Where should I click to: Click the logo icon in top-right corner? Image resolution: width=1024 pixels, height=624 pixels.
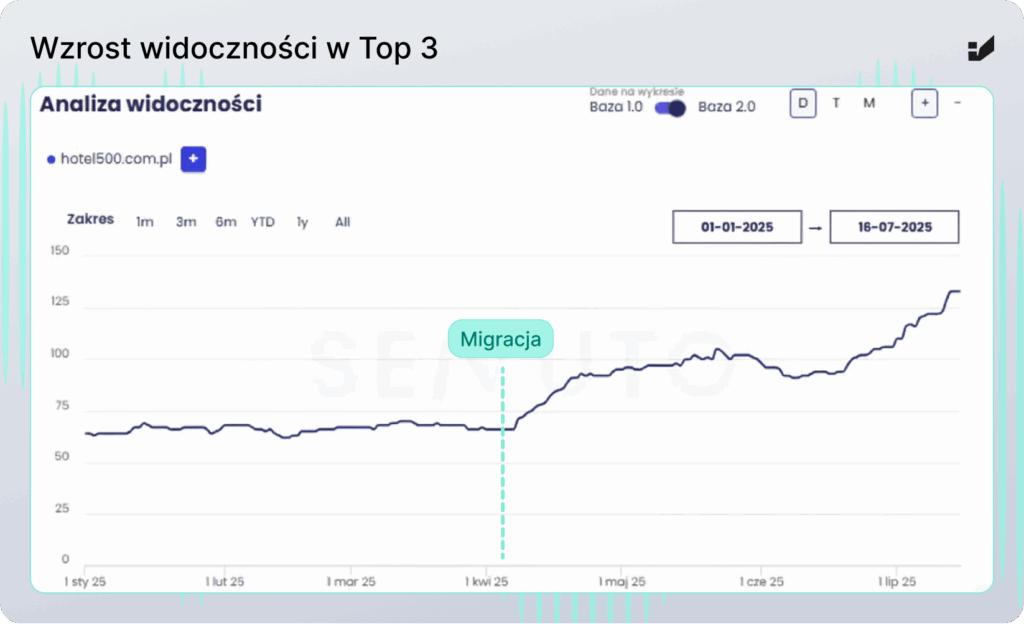[x=980, y=48]
